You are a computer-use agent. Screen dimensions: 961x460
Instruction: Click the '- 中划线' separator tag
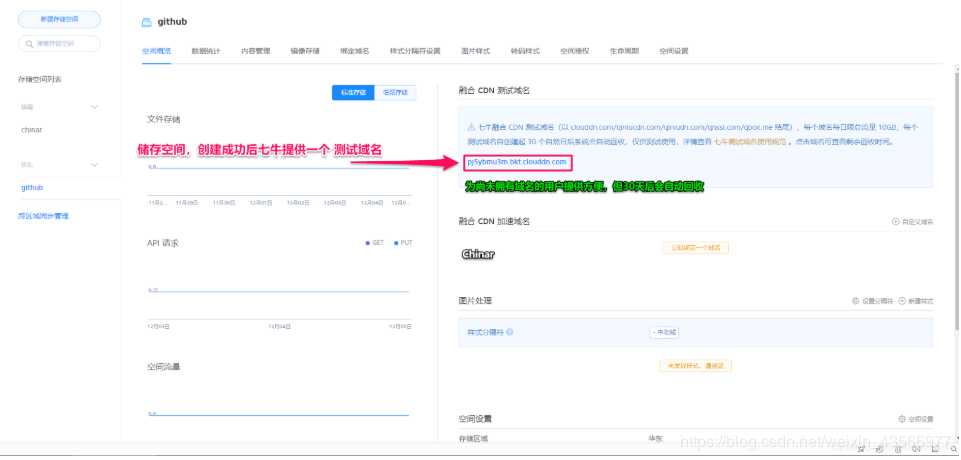click(x=664, y=332)
